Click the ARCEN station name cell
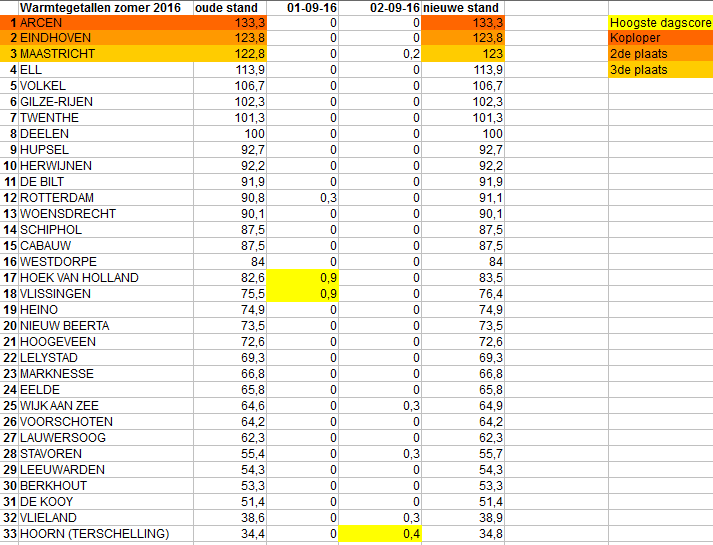713x545 pixels. (x=106, y=22)
